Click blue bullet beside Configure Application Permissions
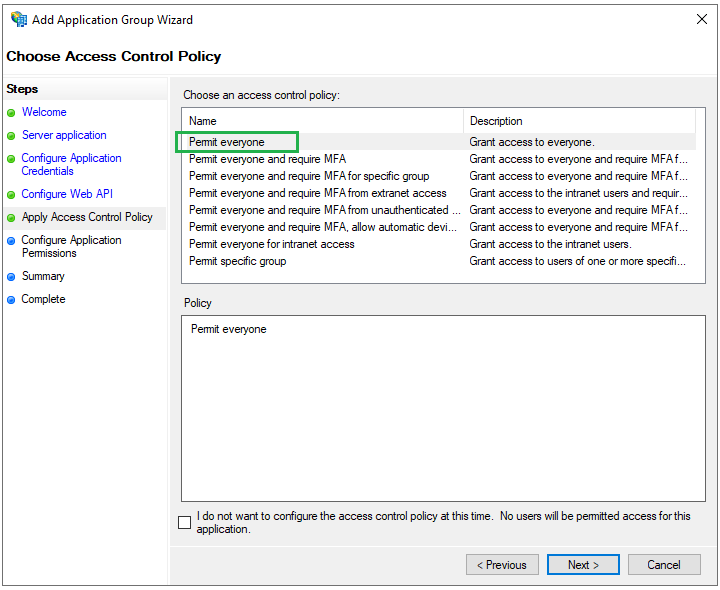 point(11,241)
